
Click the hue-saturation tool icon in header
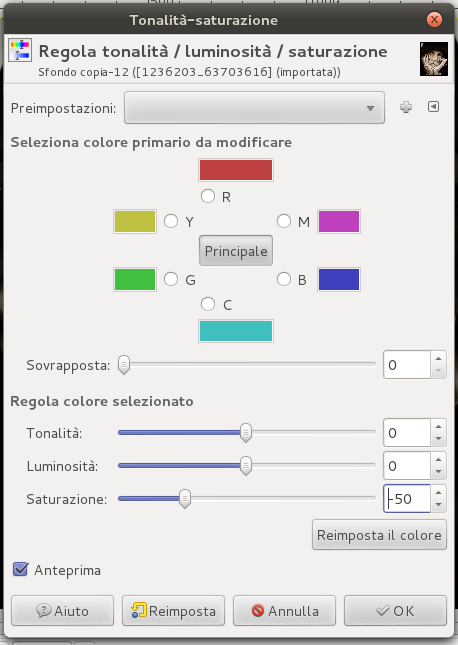click(20, 50)
